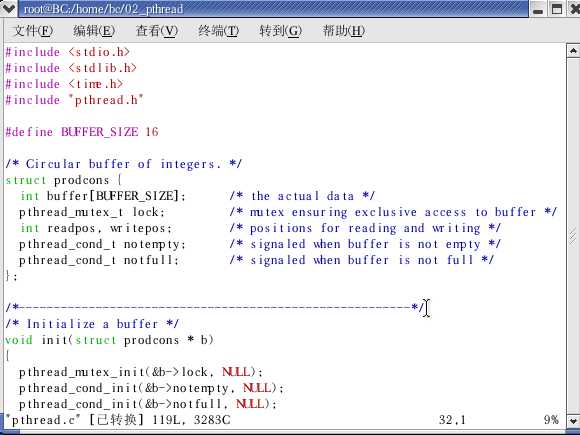Click the pthread_mutex_init(&b->lock, NULL); line

point(141,372)
